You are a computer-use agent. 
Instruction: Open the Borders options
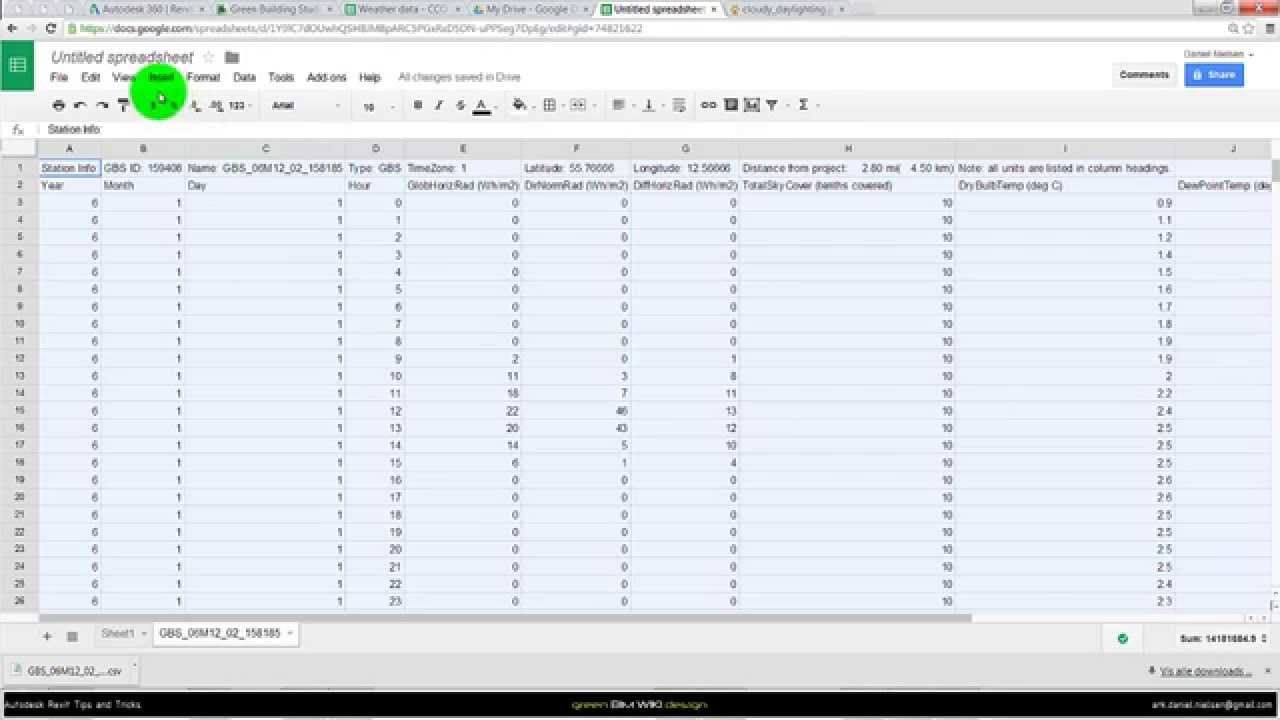pyautogui.click(x=551, y=105)
